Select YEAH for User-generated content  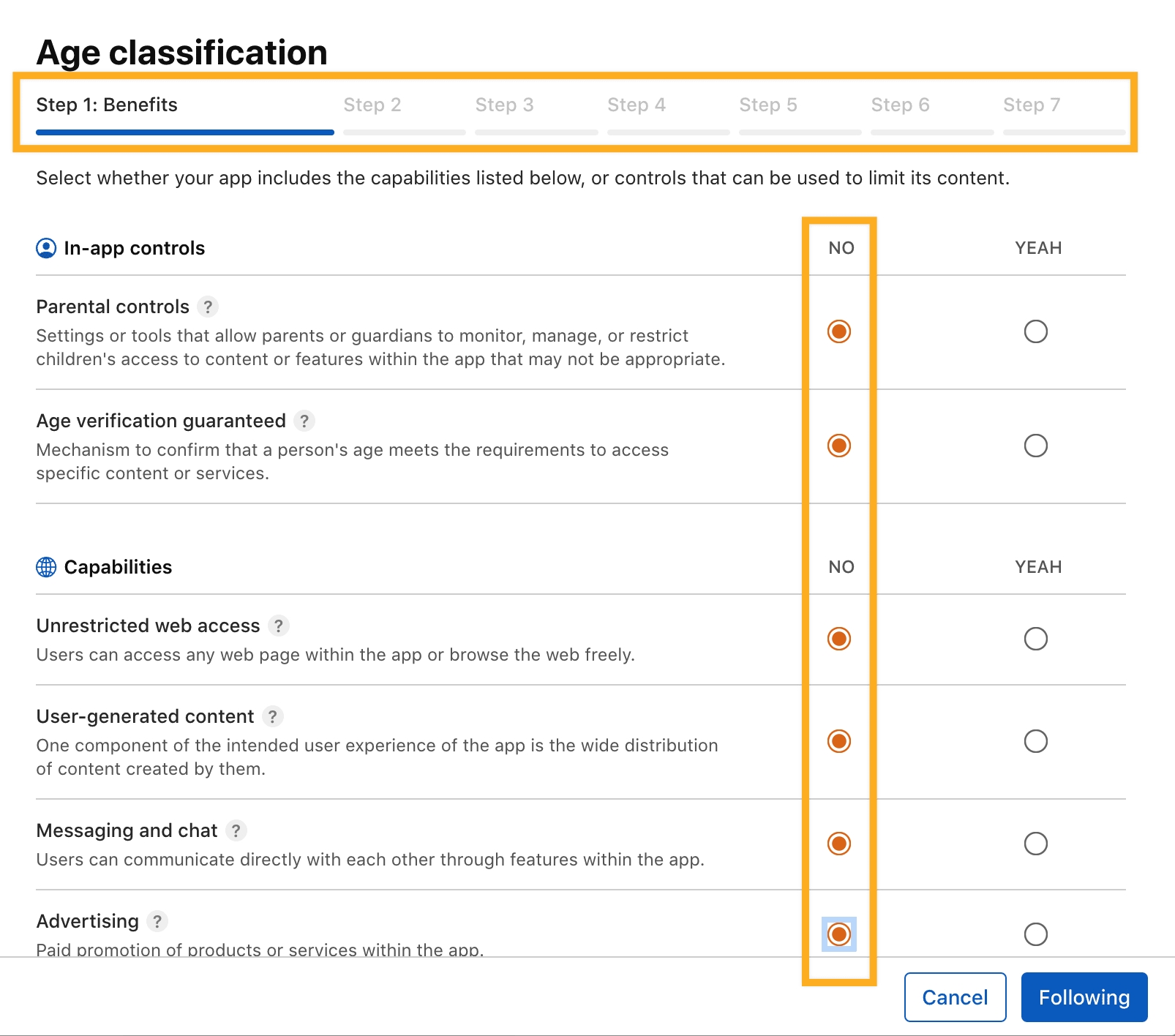click(1036, 741)
